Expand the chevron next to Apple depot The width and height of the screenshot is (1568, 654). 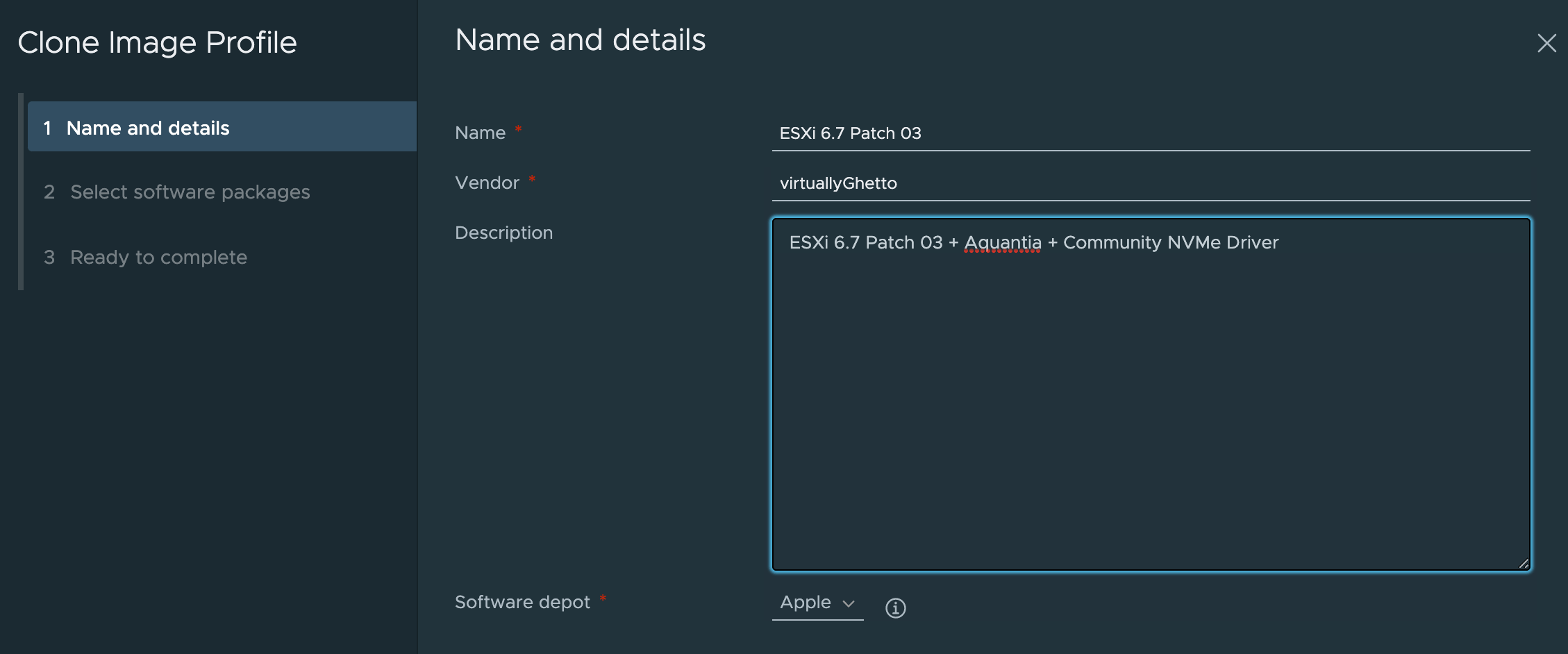849,604
